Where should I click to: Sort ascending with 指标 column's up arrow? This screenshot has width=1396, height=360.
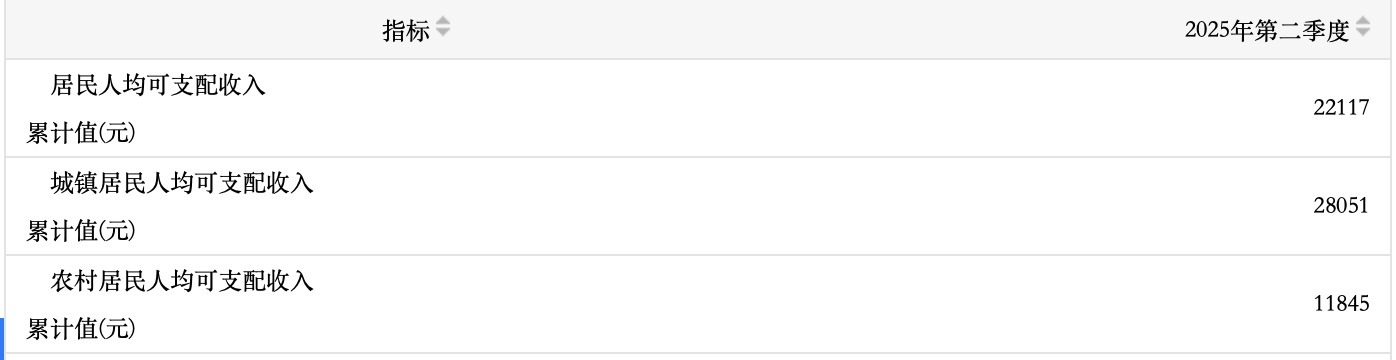point(443,23)
